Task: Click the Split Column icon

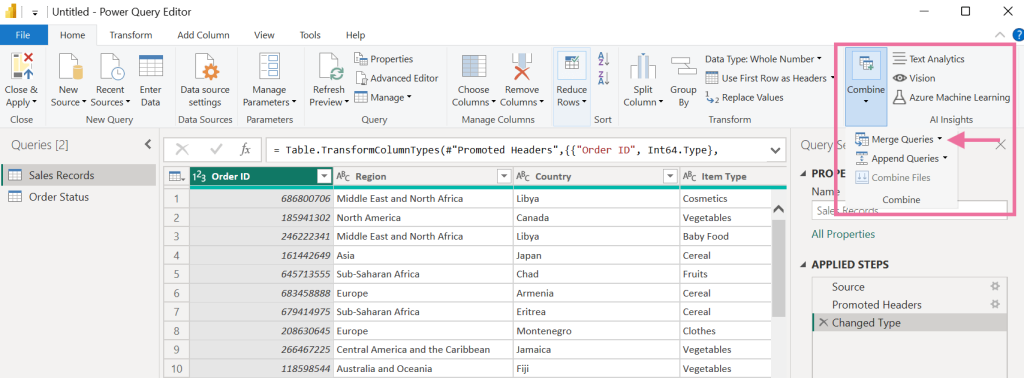Action: [643, 67]
